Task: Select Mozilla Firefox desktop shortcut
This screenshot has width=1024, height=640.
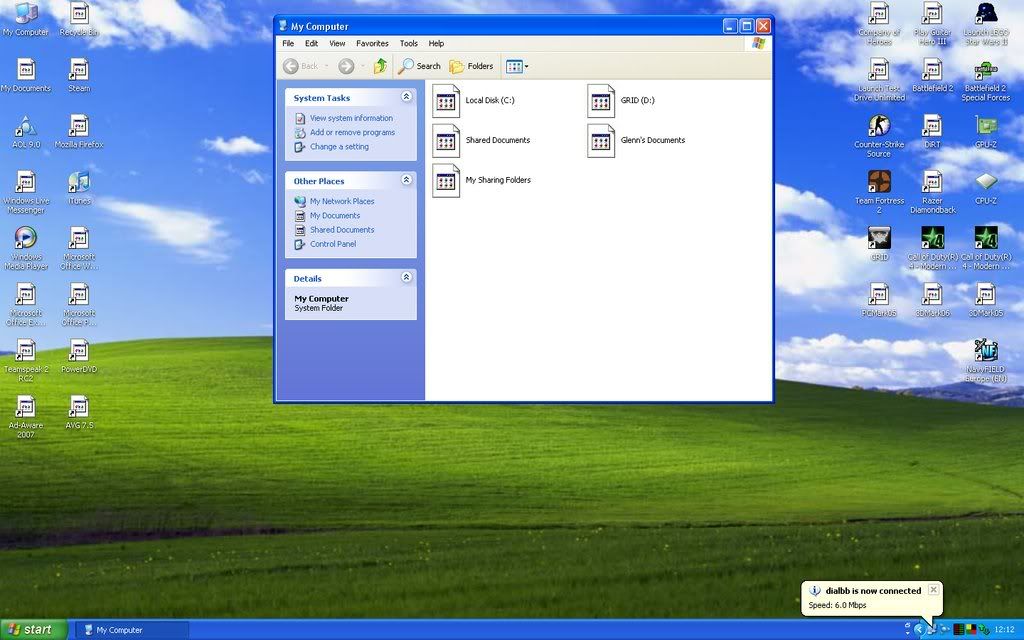Action: pyautogui.click(x=79, y=131)
